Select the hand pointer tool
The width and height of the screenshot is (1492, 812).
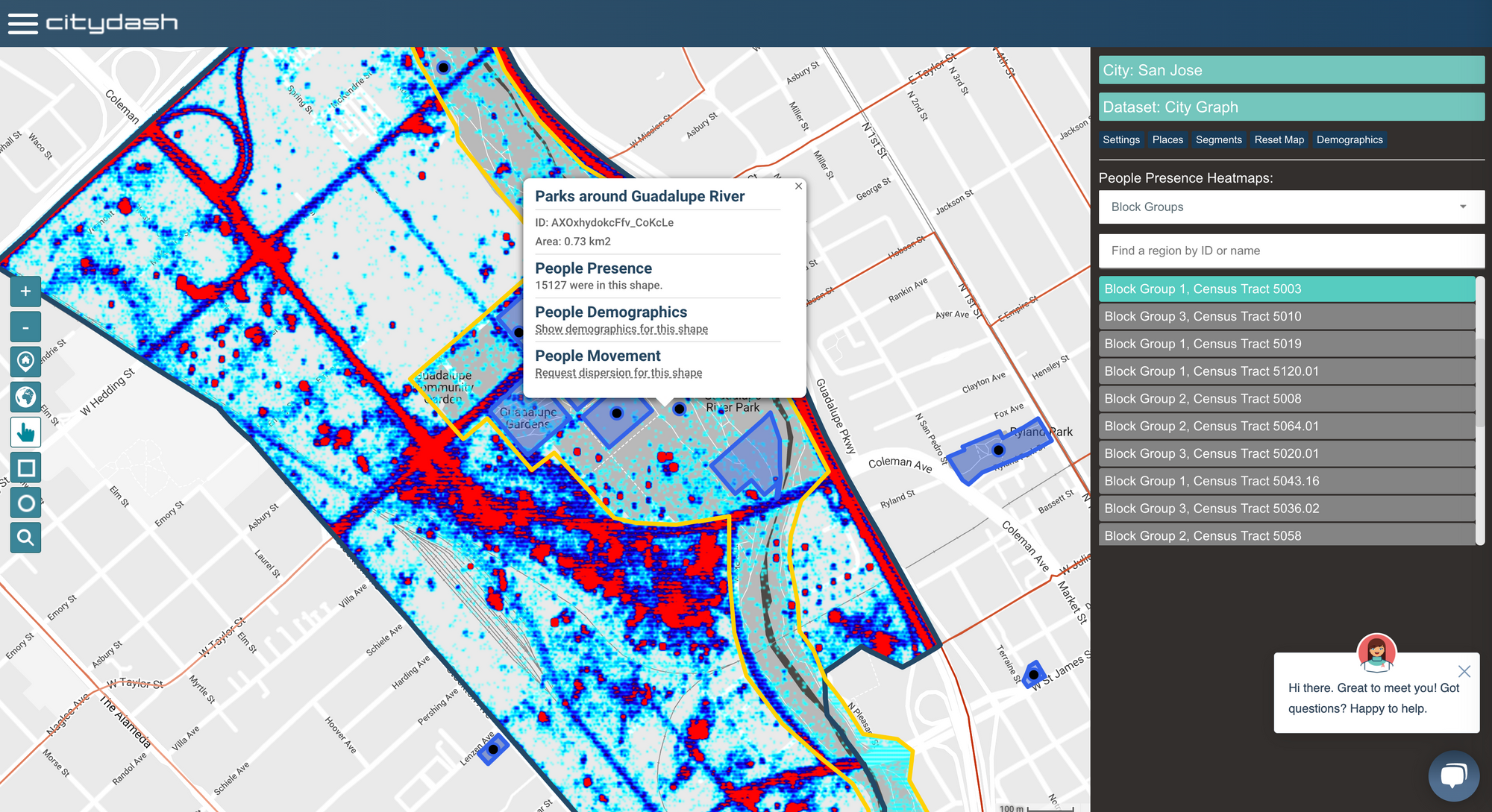coord(25,432)
